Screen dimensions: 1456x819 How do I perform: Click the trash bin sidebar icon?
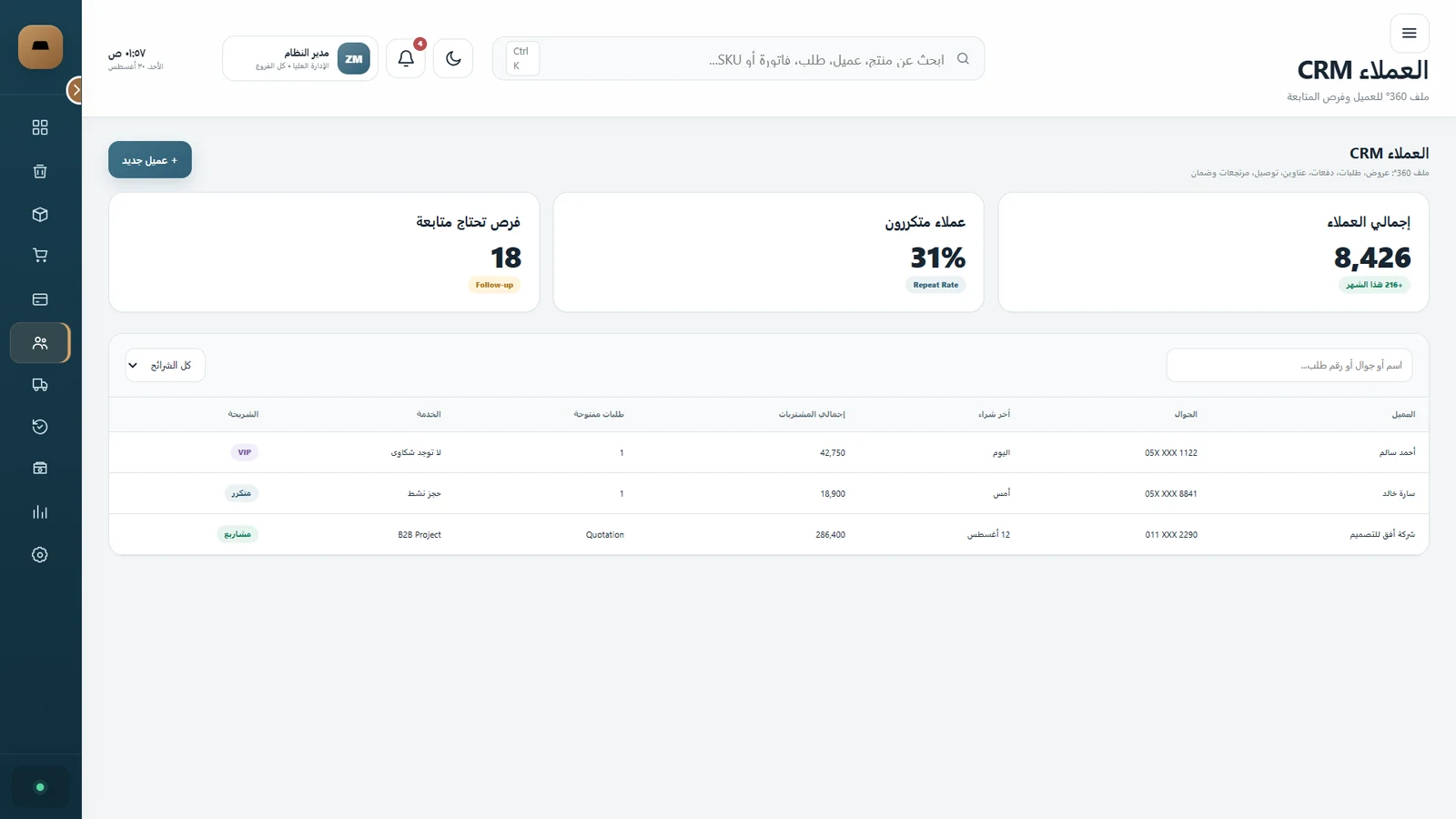pos(40,171)
